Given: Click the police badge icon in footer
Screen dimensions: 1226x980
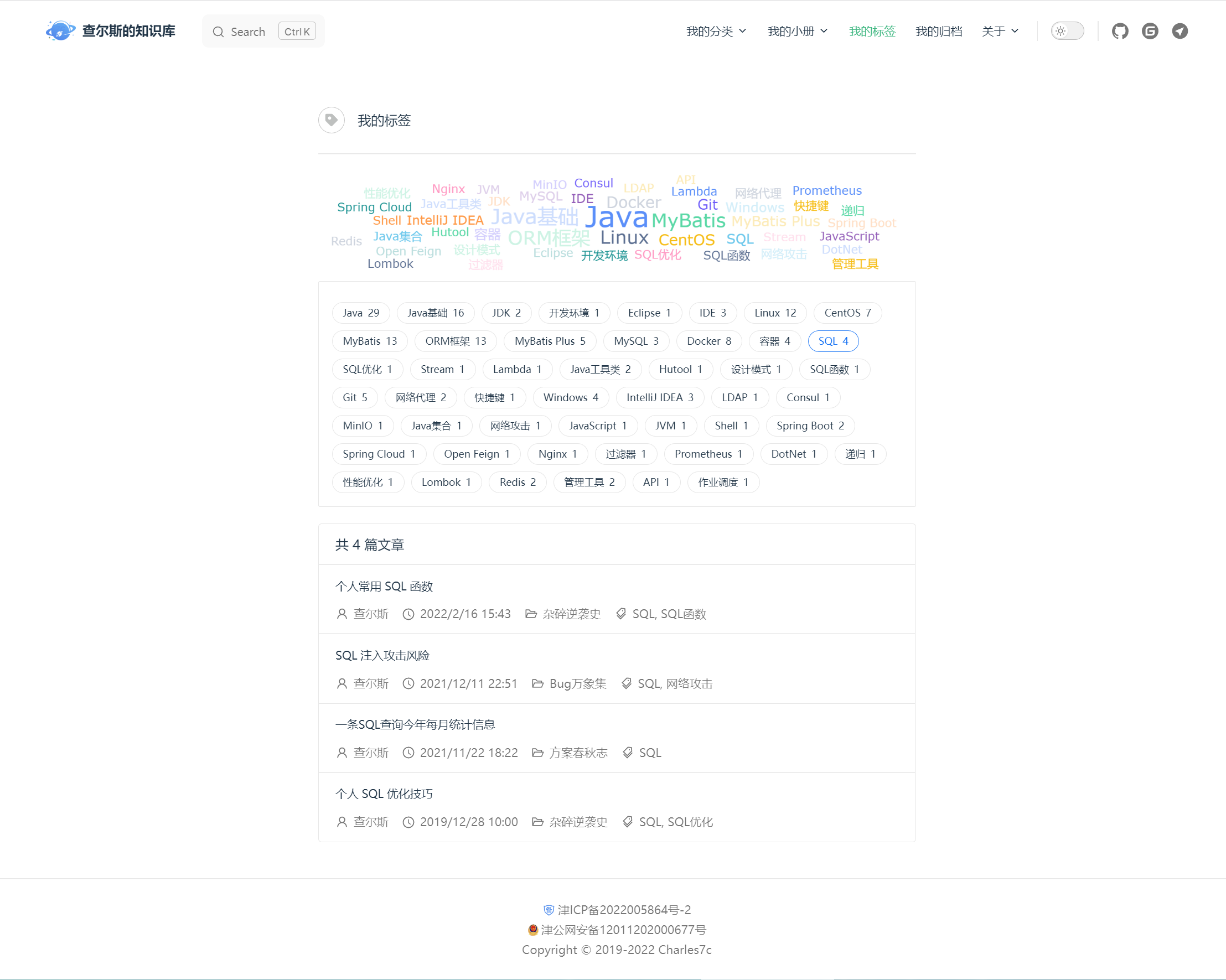Looking at the screenshot, I should (533, 930).
